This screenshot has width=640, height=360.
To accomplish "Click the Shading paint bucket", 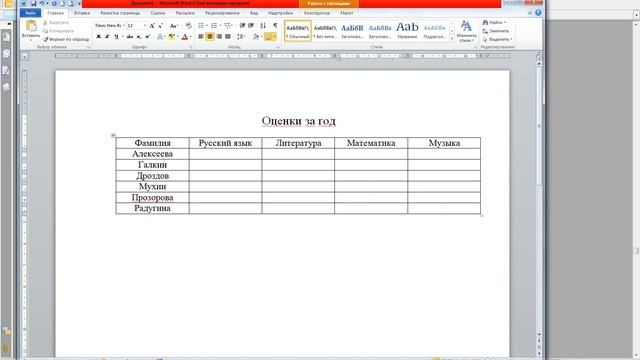I will tap(255, 37).
